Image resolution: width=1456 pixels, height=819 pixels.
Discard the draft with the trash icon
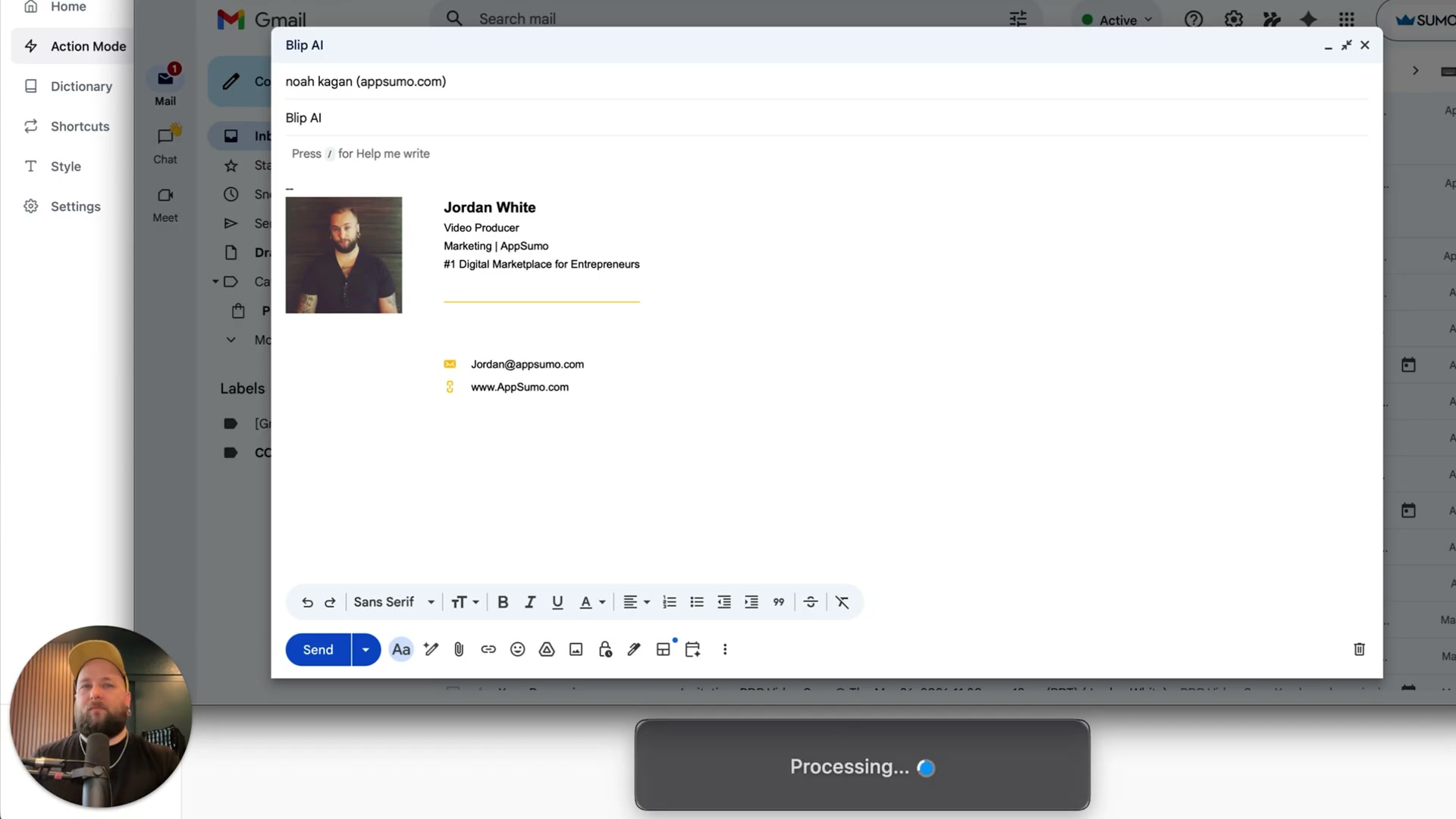[1359, 649]
